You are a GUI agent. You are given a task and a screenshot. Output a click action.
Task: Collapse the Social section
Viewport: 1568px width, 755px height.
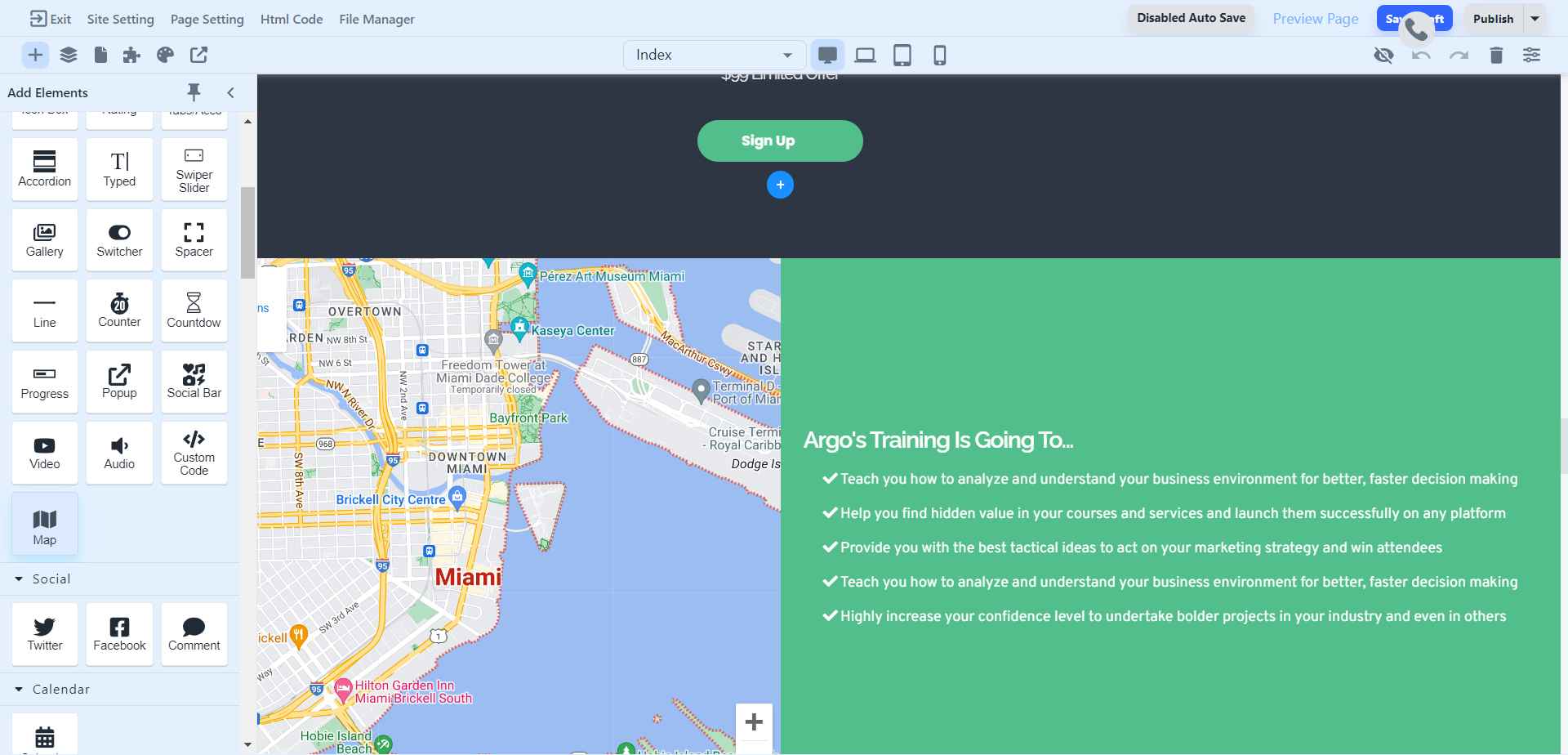click(20, 579)
